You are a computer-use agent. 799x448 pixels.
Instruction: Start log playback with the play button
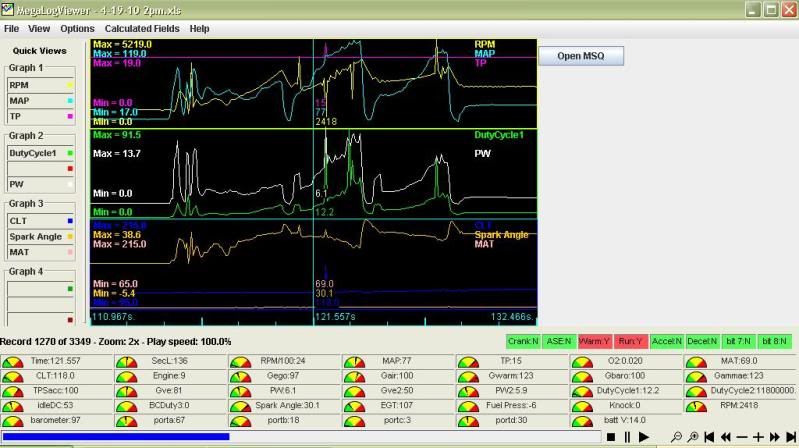pyautogui.click(x=644, y=437)
